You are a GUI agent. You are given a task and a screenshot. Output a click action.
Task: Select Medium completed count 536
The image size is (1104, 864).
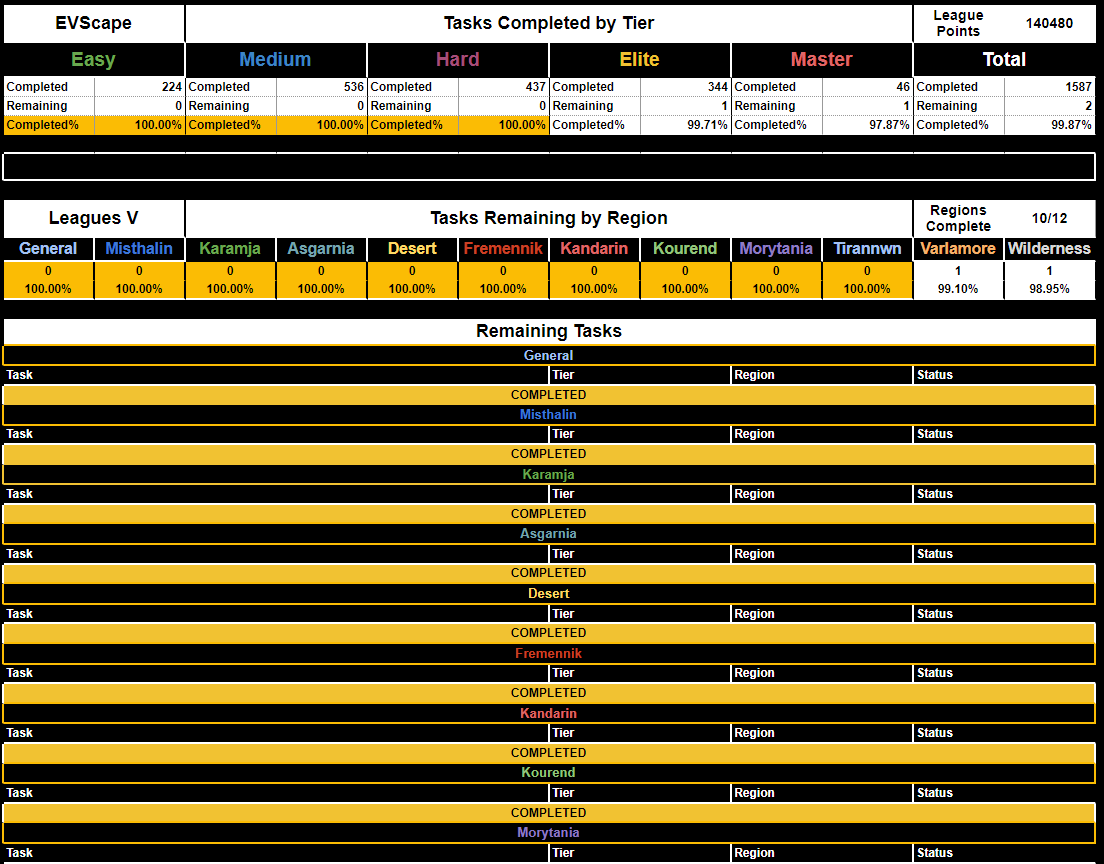click(x=321, y=87)
